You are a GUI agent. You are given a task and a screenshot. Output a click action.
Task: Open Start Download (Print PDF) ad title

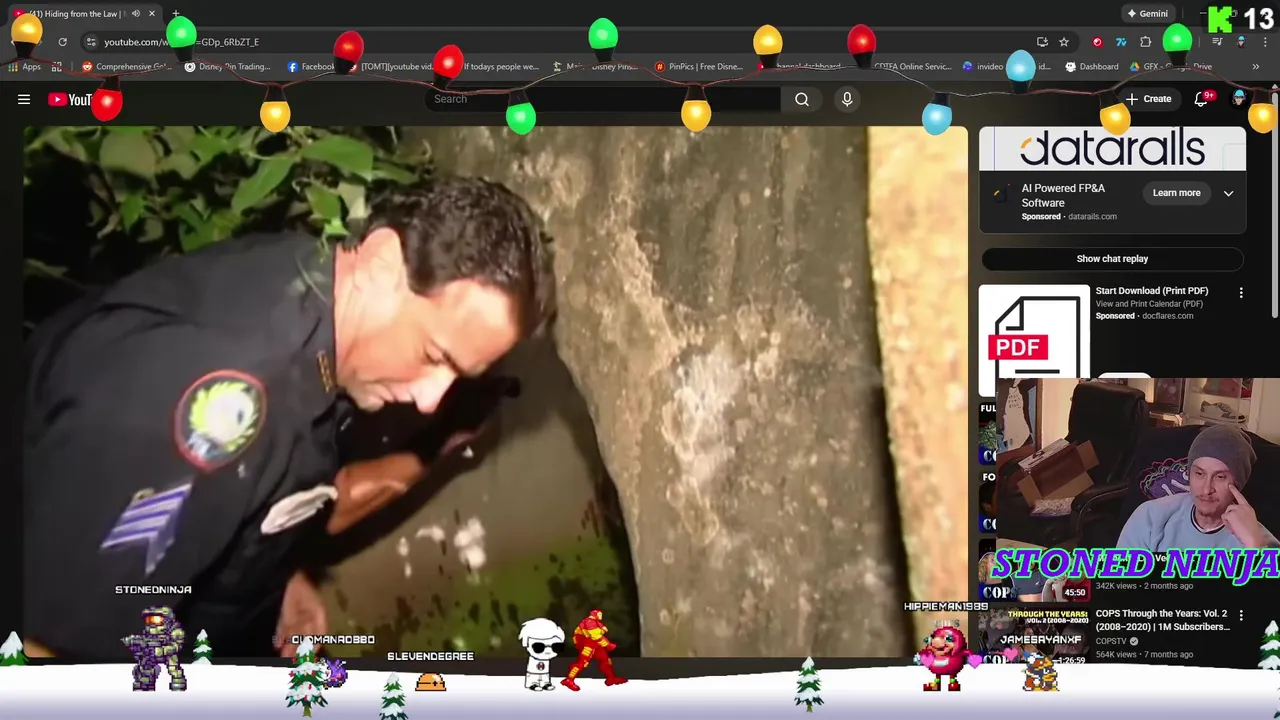tap(1151, 291)
